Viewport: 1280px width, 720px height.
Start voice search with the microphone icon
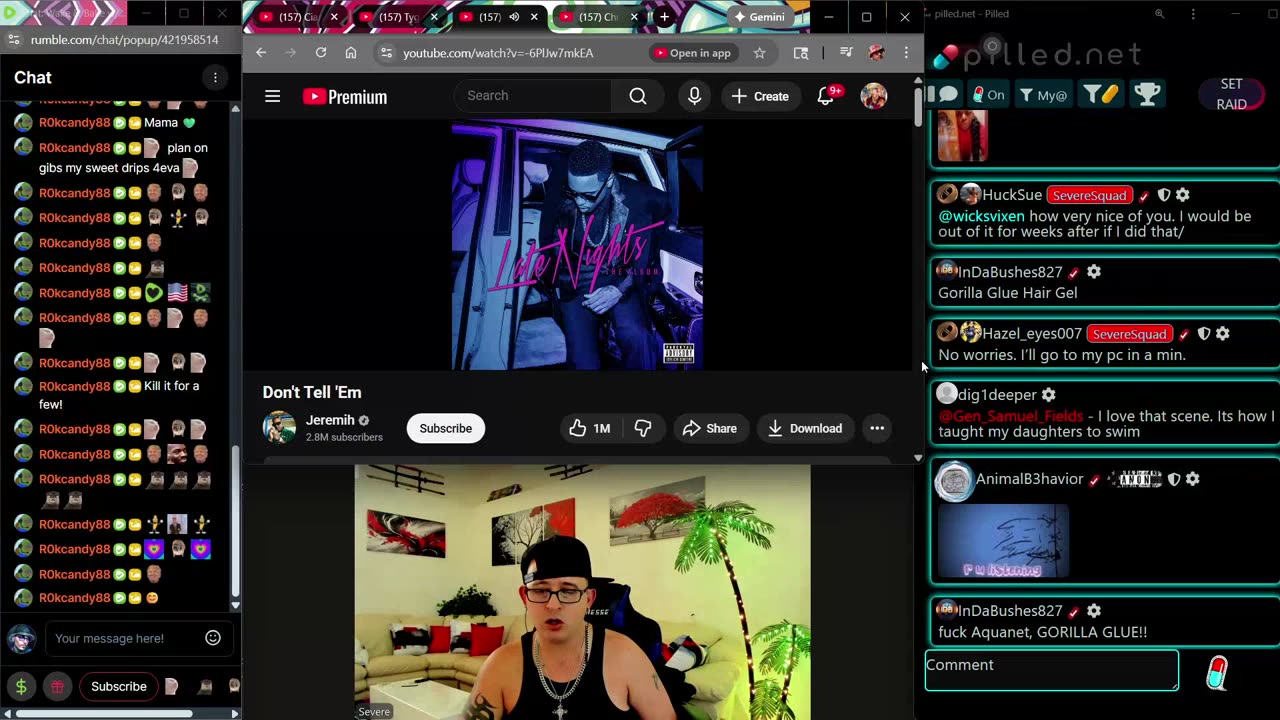point(694,96)
